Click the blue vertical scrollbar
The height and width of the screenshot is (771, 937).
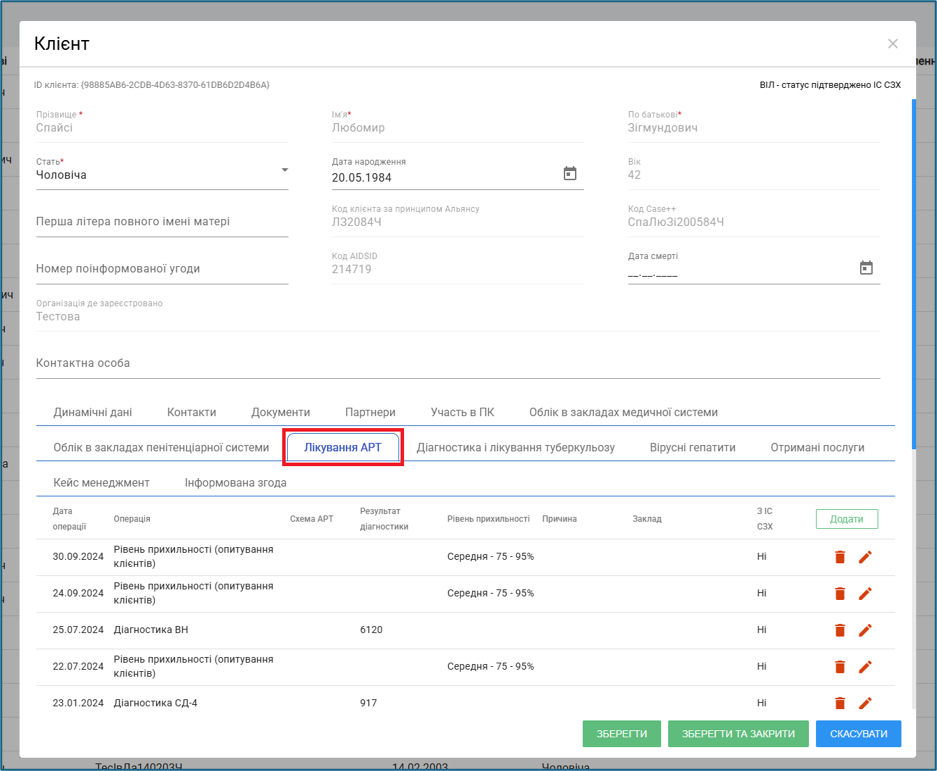914,274
